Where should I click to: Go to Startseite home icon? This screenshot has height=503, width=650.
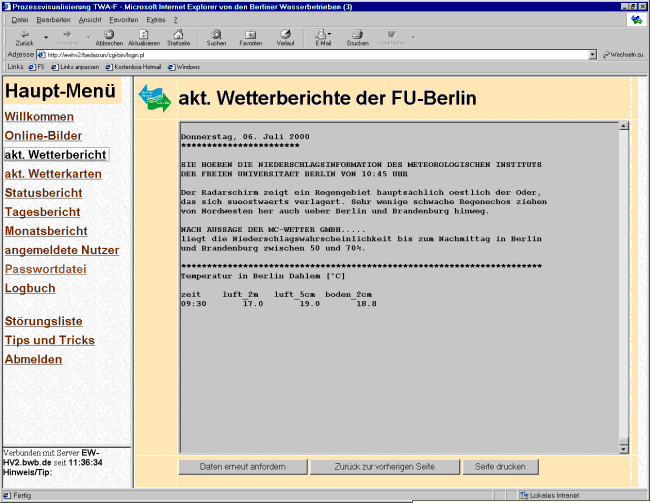(x=179, y=36)
